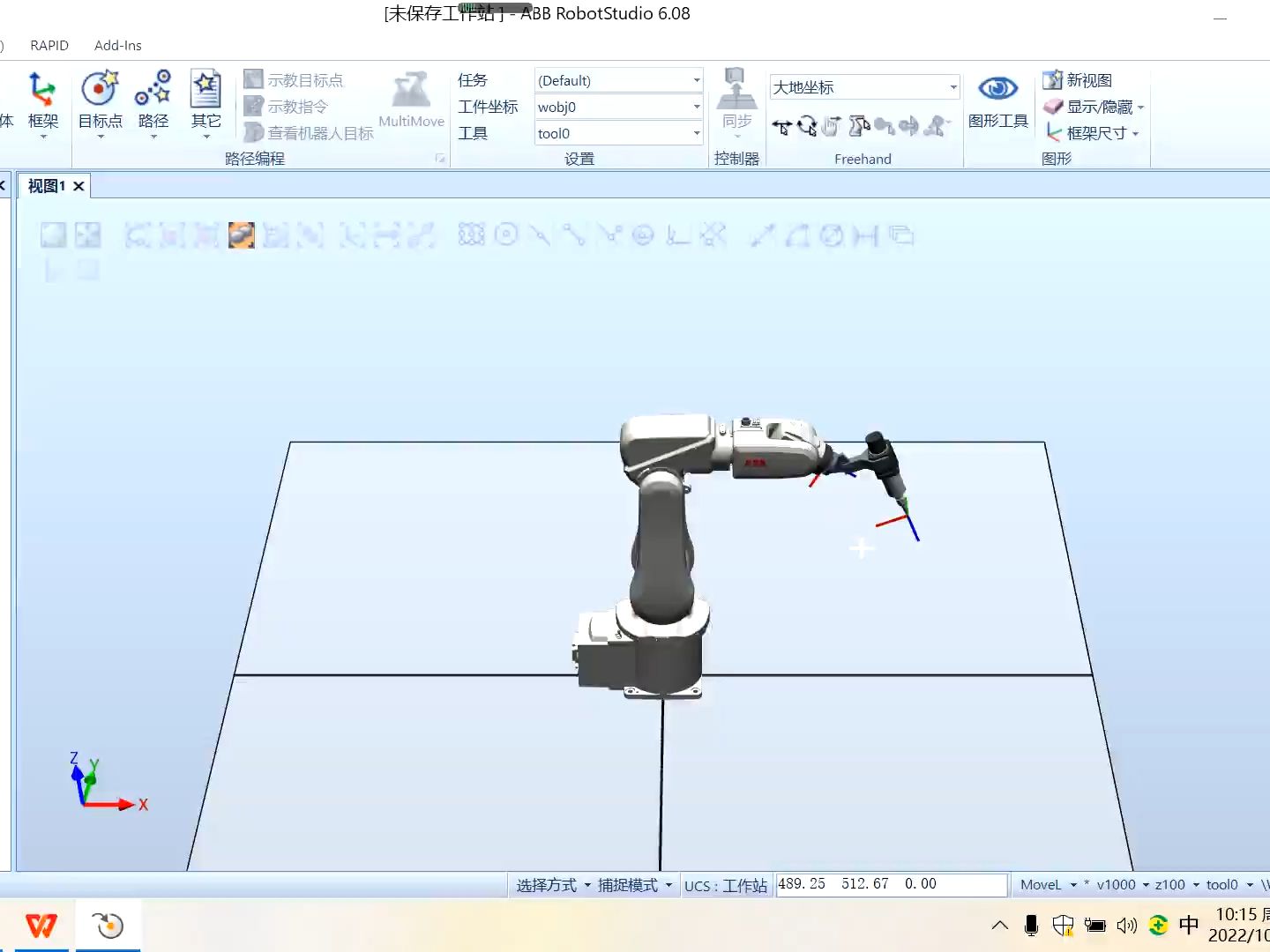Change speed value v1000 in status bar
This screenshot has width=1270, height=952.
1117,884
